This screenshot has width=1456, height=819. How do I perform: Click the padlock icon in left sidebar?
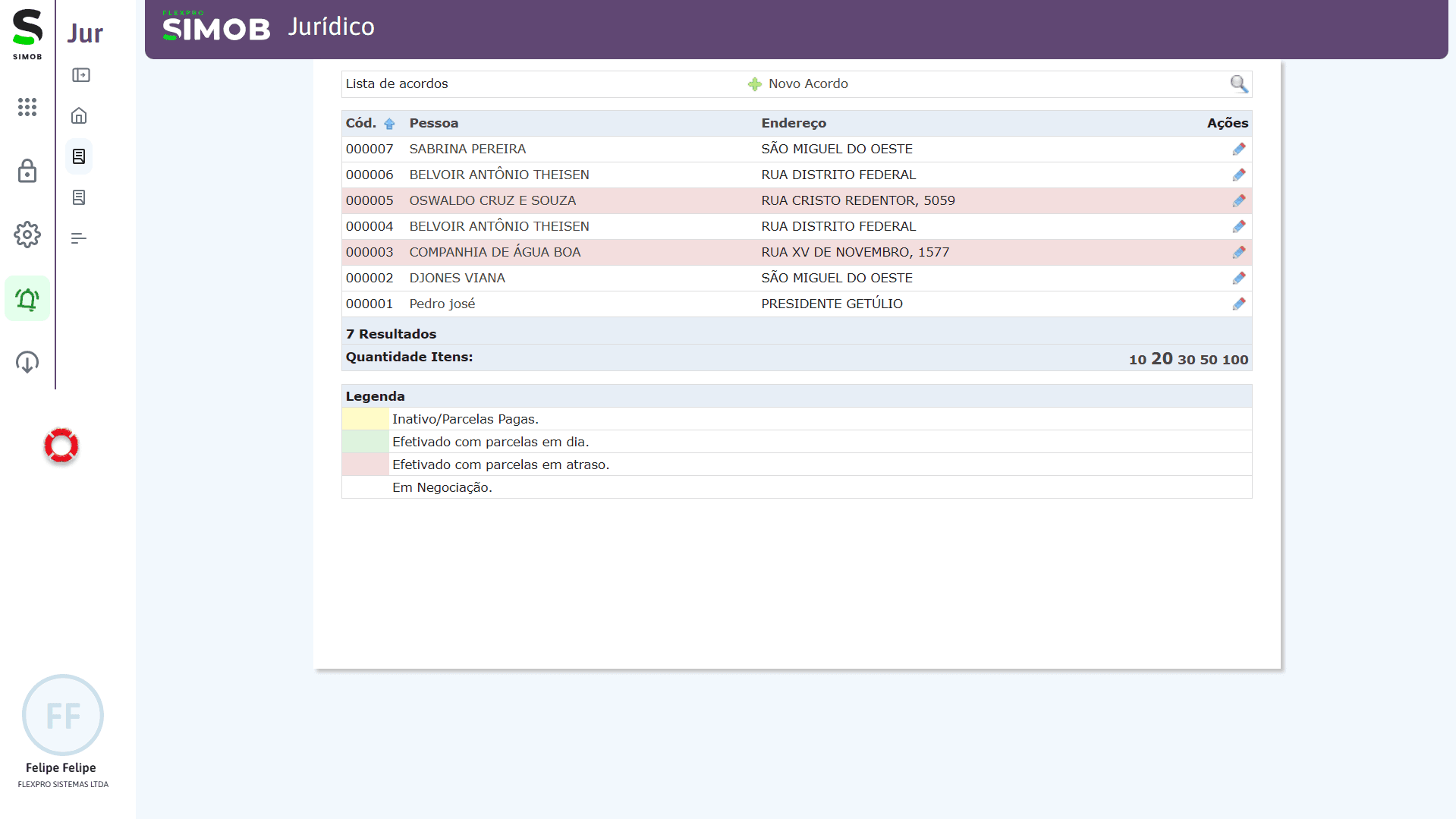point(27,171)
